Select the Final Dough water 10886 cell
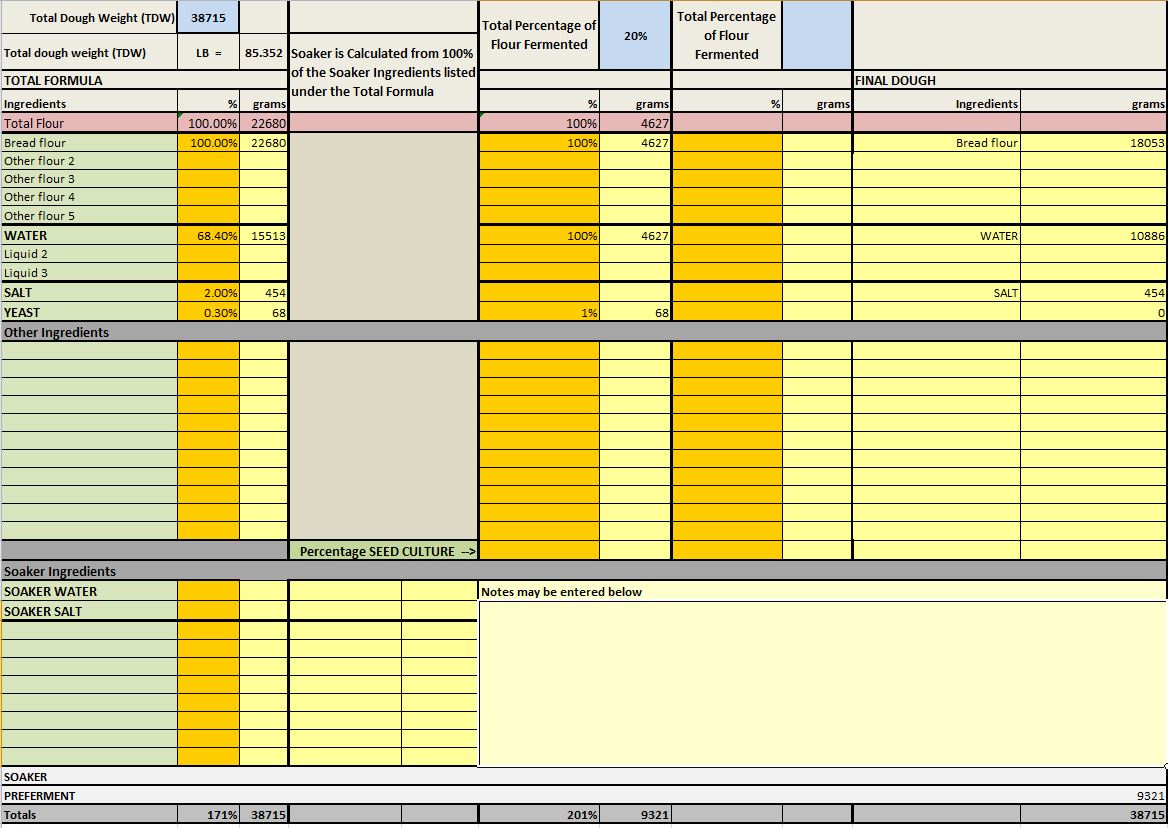Screen dimensions: 1168x828 (x=1093, y=236)
